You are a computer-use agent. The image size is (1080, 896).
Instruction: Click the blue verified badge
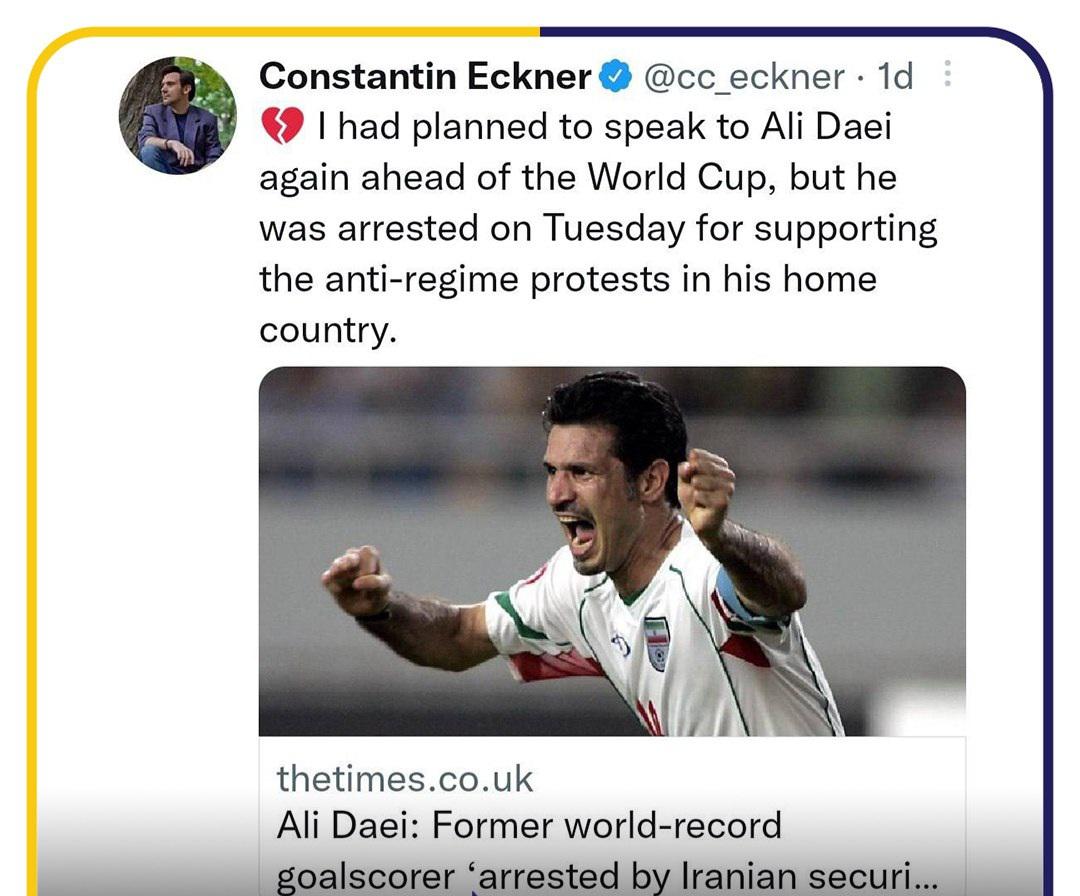tap(616, 76)
